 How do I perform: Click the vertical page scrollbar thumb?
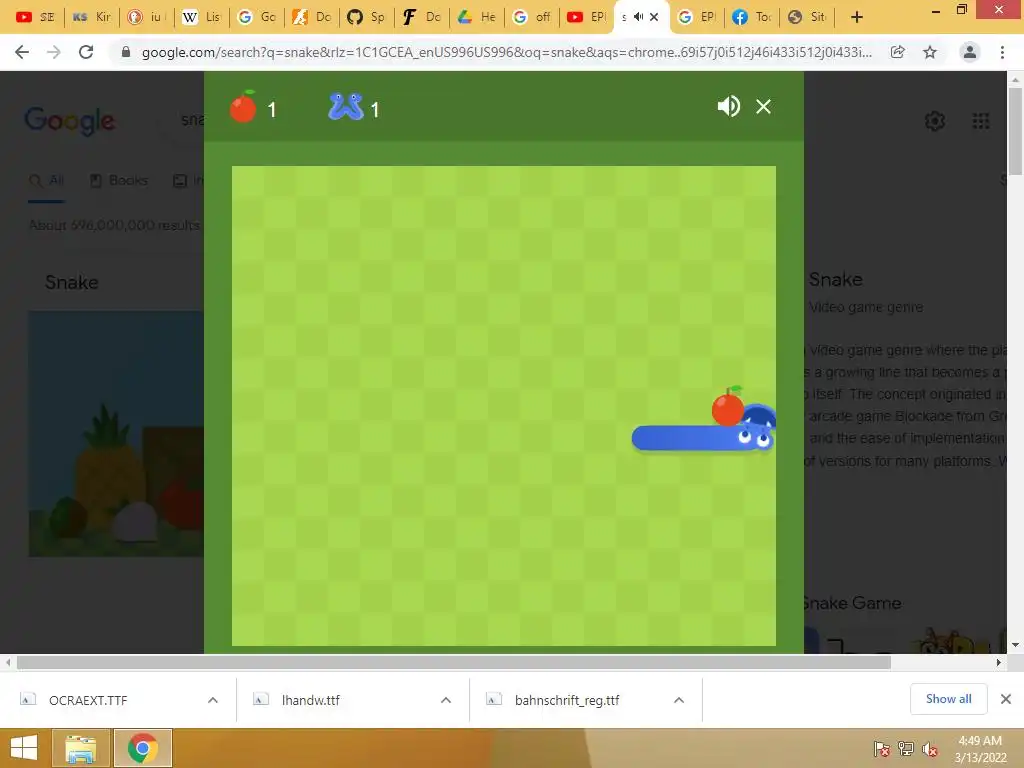tap(1015, 131)
